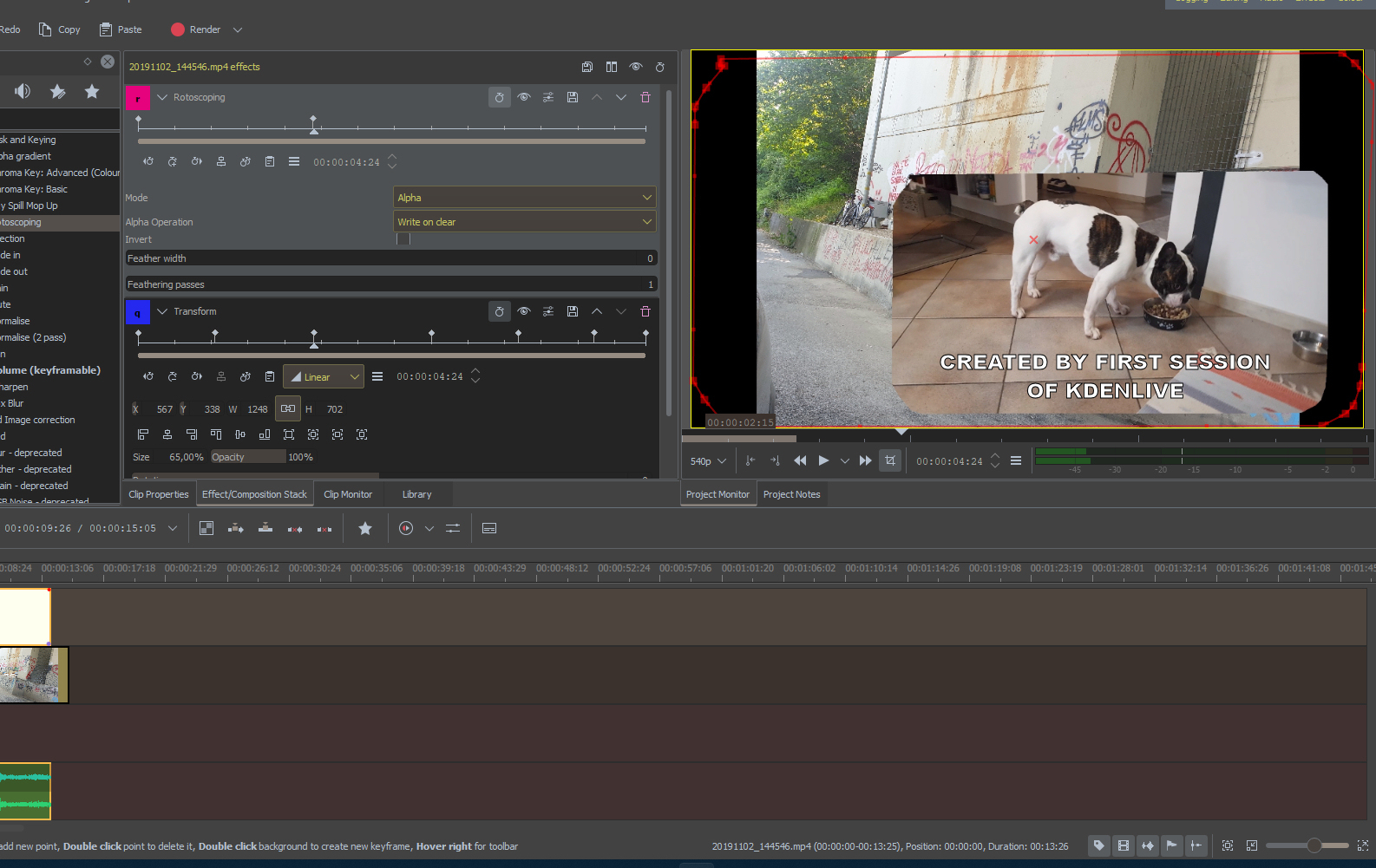This screenshot has width=1376, height=868.
Task: Toggle Transform keyframes view button
Action: click(500, 311)
